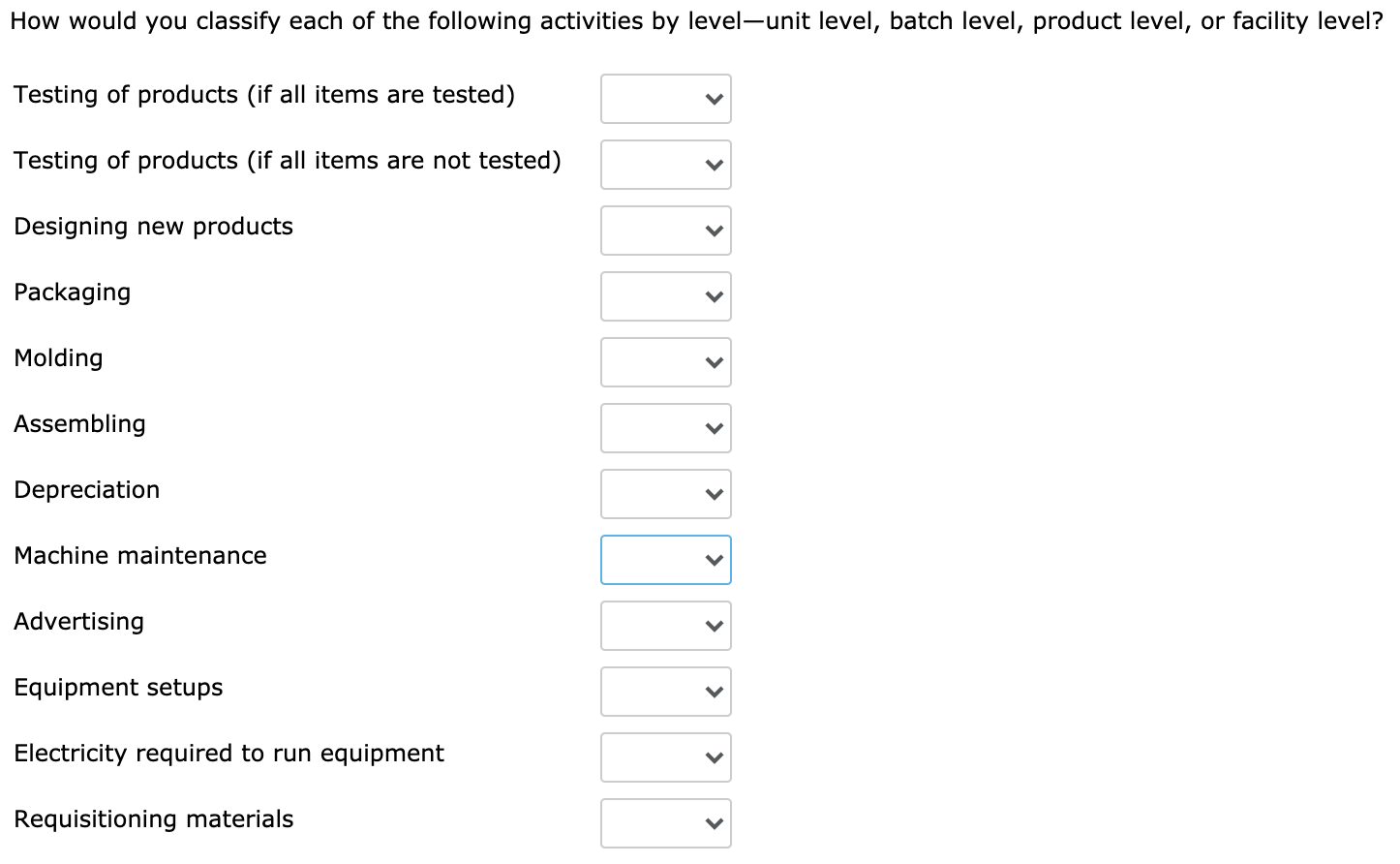Open the Assembling classification dropdown
1400x864 pixels.
point(665,428)
